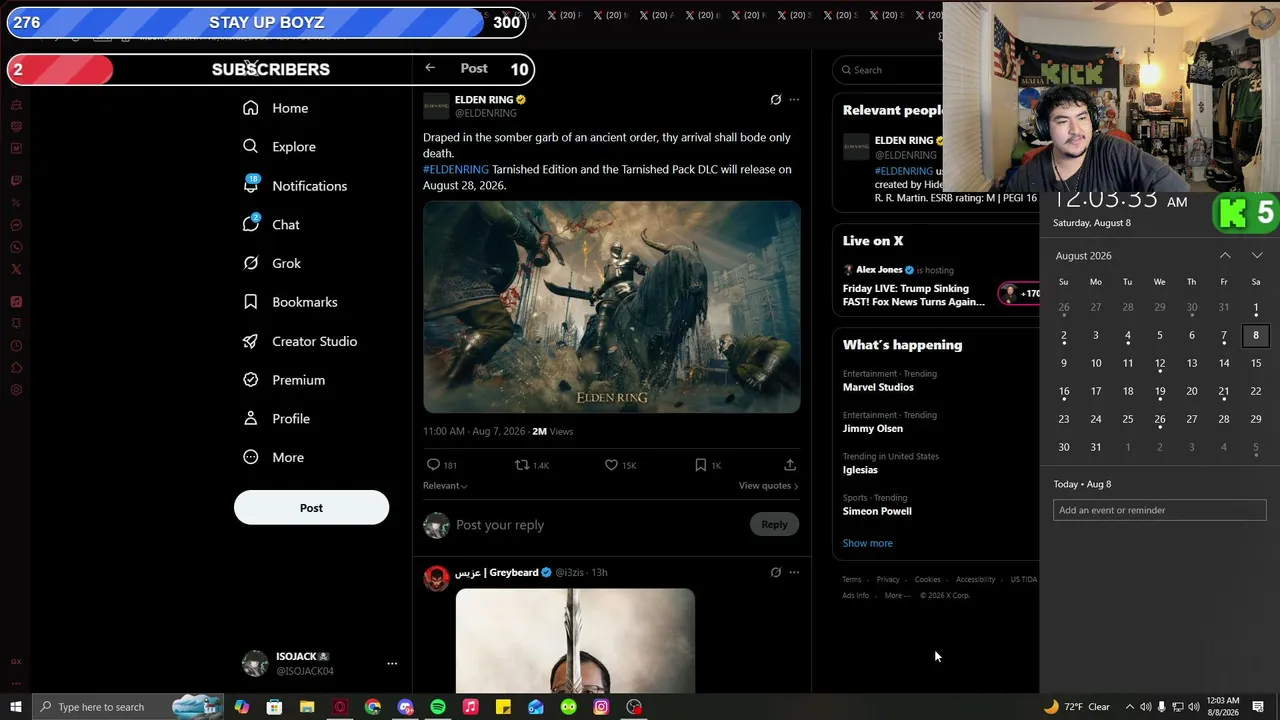Open Spotify from the taskbar
Screen dimensions: 1280x720
point(438,707)
